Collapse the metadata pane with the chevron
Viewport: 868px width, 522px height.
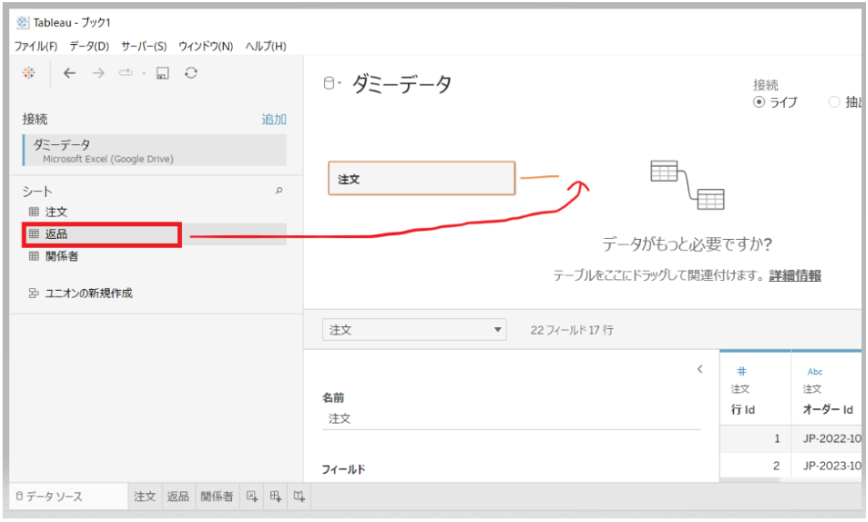point(700,369)
